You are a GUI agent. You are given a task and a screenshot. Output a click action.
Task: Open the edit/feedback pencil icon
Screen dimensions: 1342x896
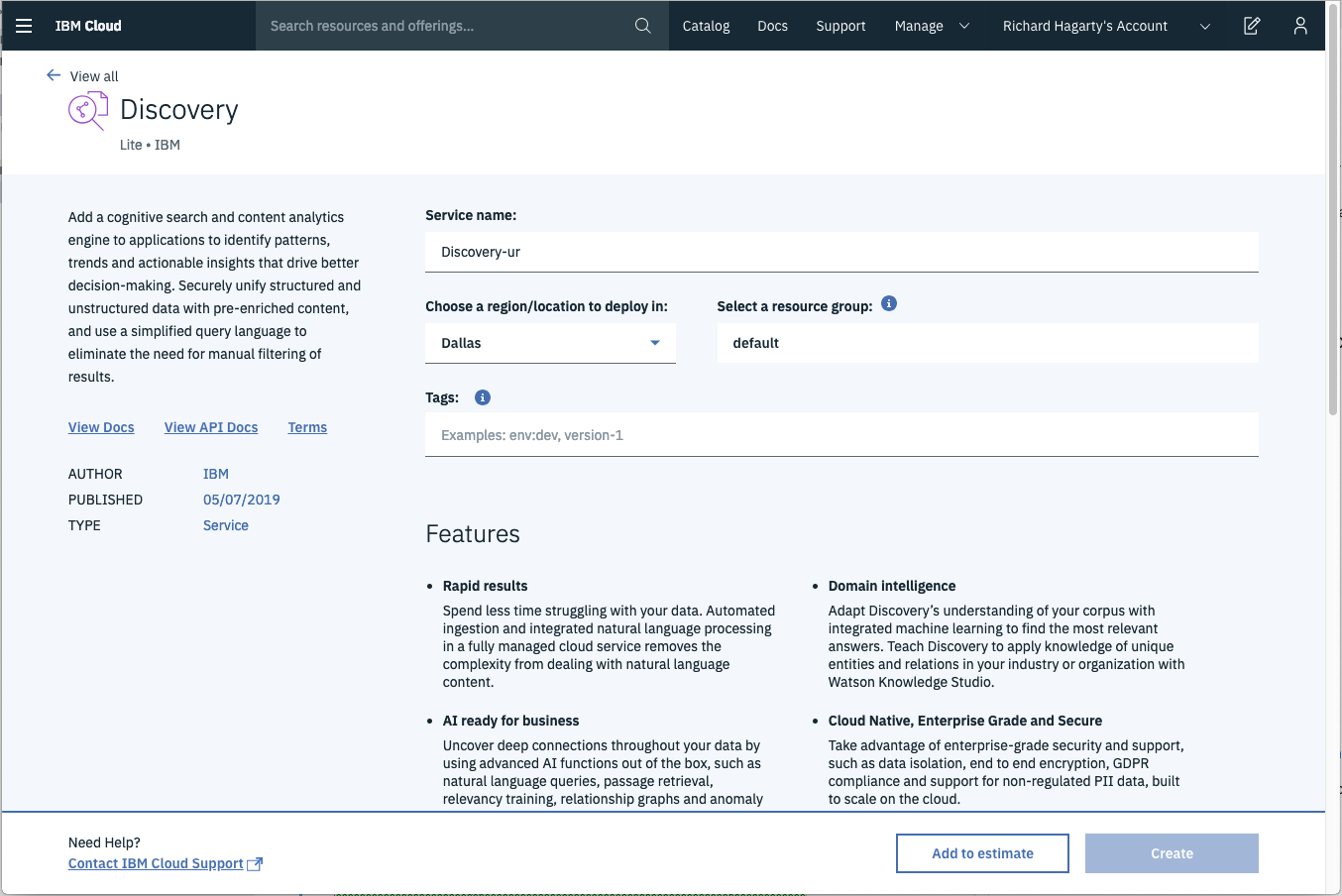tap(1252, 26)
